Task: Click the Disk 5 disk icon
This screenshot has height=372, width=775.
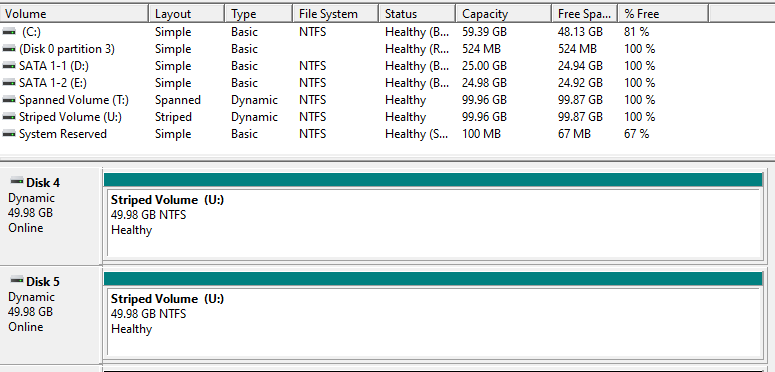Action: 17,280
